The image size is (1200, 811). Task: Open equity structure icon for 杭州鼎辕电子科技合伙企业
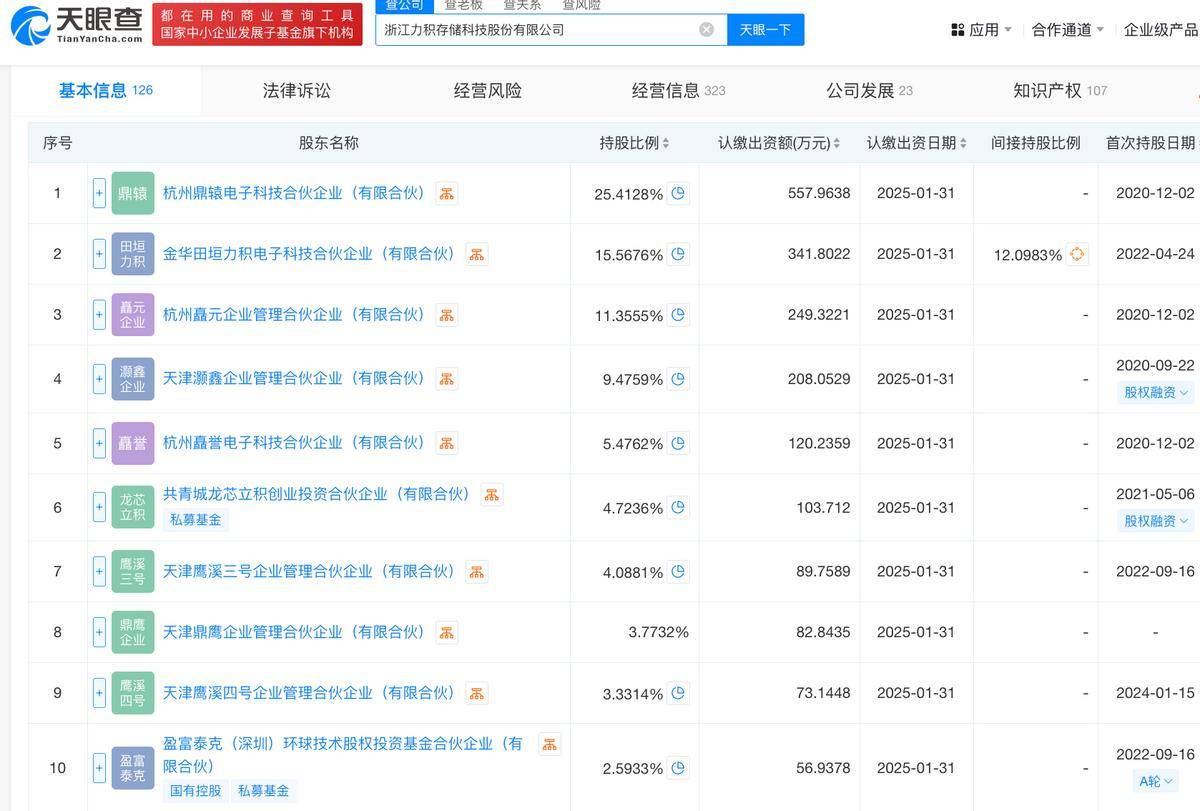pyautogui.click(x=447, y=194)
